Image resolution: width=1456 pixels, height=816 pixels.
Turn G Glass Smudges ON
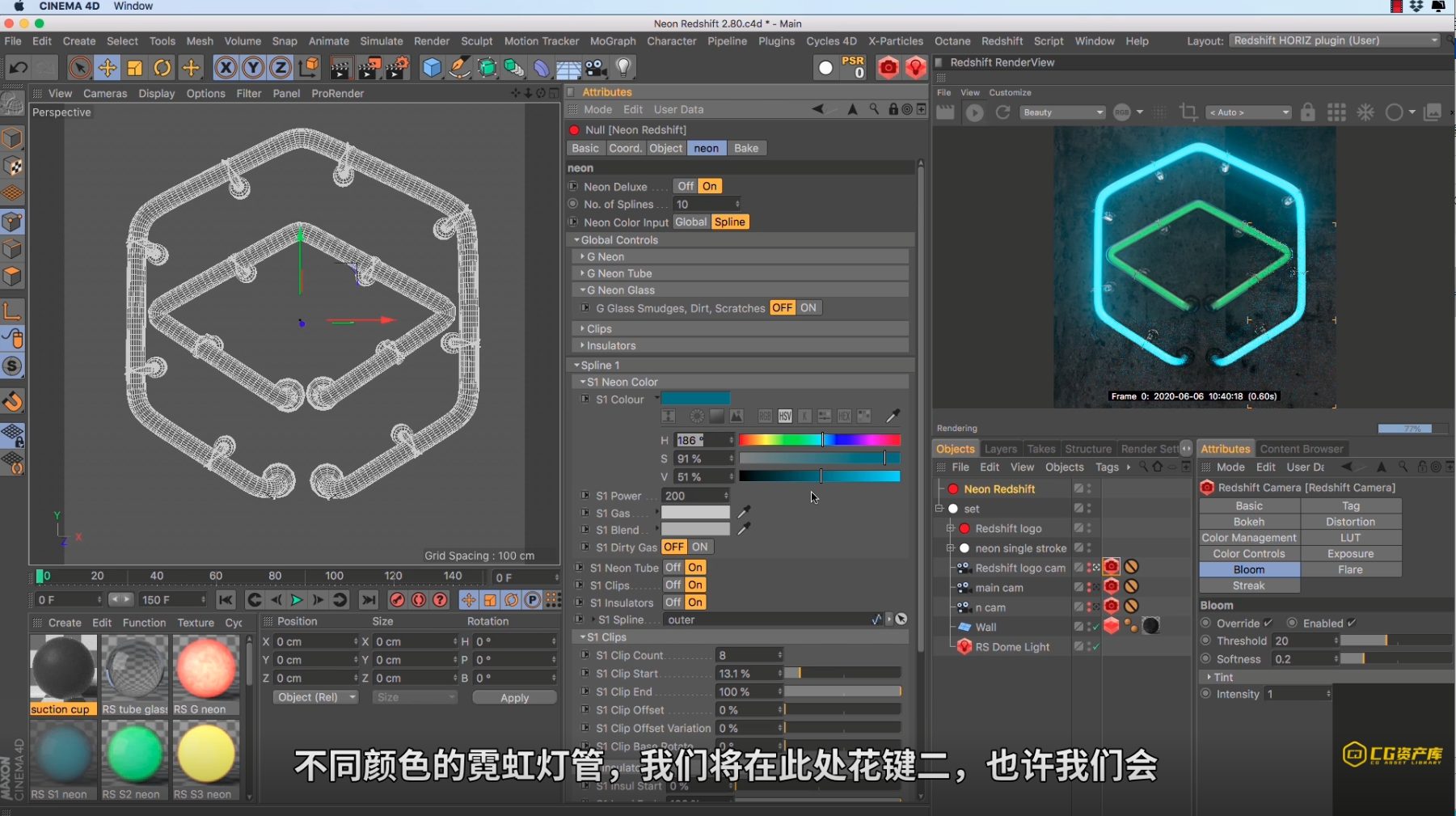pos(808,308)
